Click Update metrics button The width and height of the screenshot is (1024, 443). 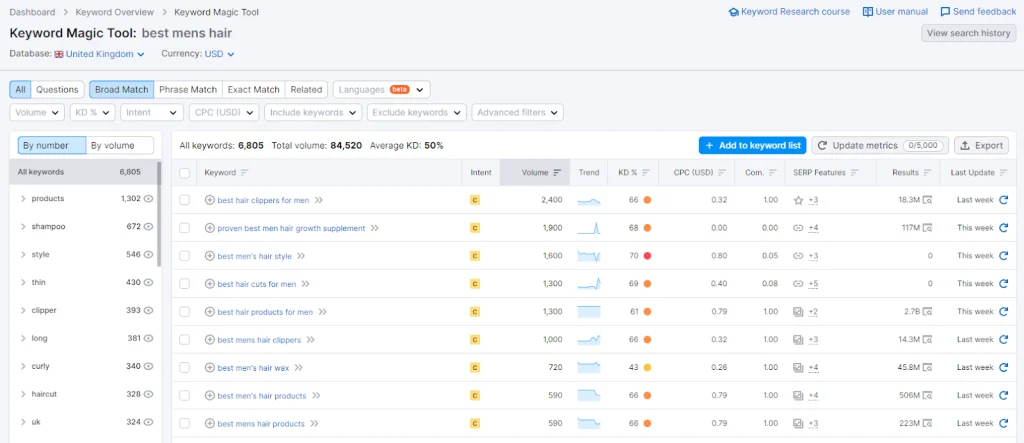[880, 145]
